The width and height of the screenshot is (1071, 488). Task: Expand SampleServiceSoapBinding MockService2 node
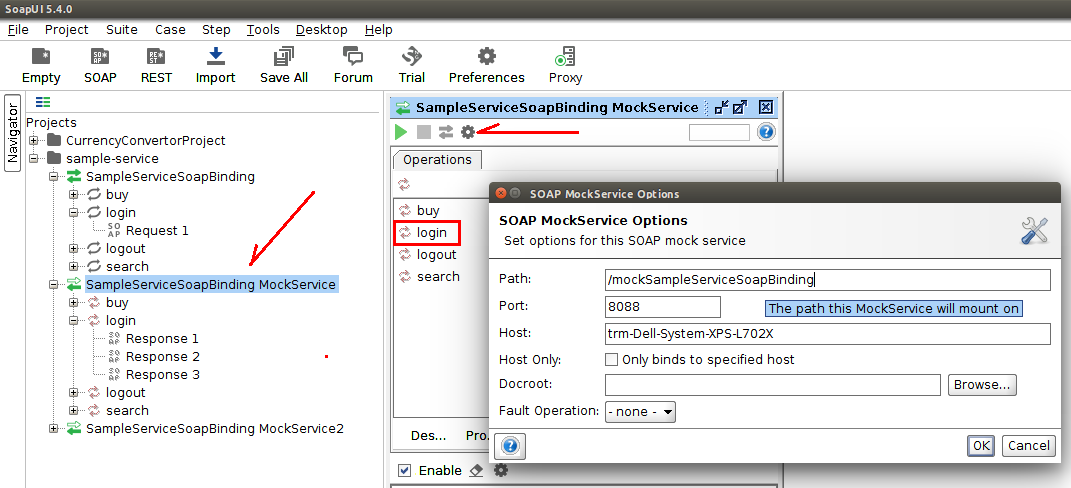(x=54, y=429)
